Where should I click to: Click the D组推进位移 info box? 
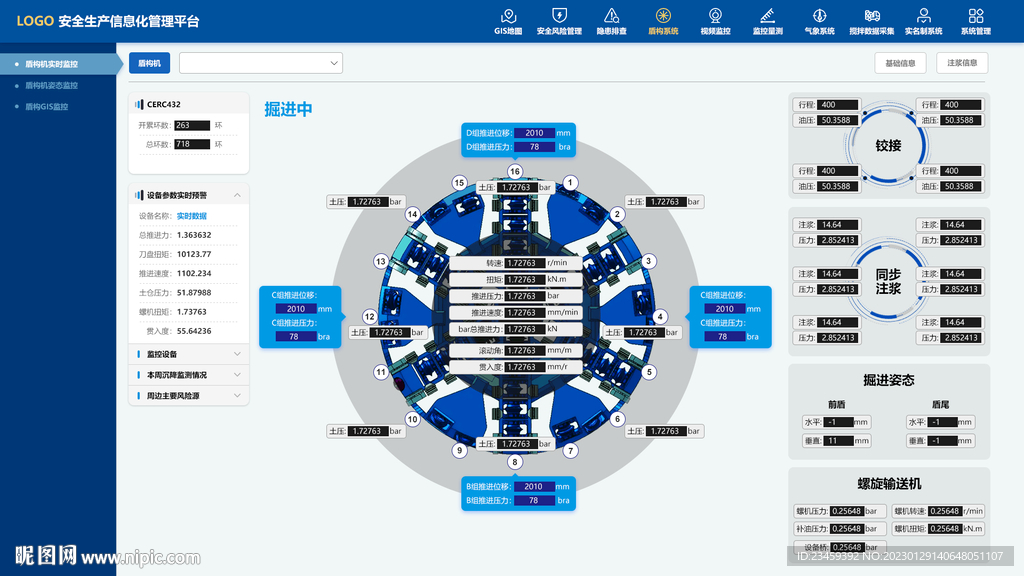pyautogui.click(x=519, y=140)
